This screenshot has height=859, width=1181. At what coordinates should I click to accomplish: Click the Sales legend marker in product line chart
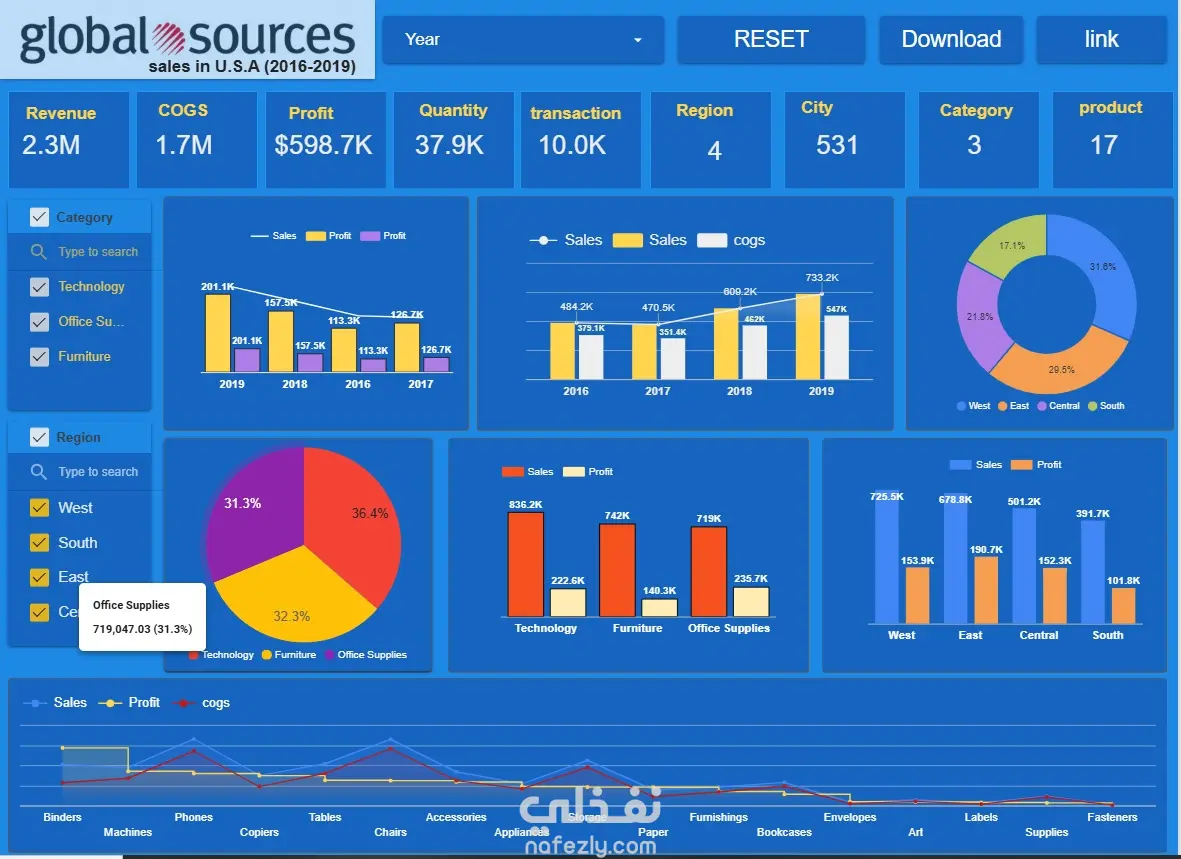35,703
